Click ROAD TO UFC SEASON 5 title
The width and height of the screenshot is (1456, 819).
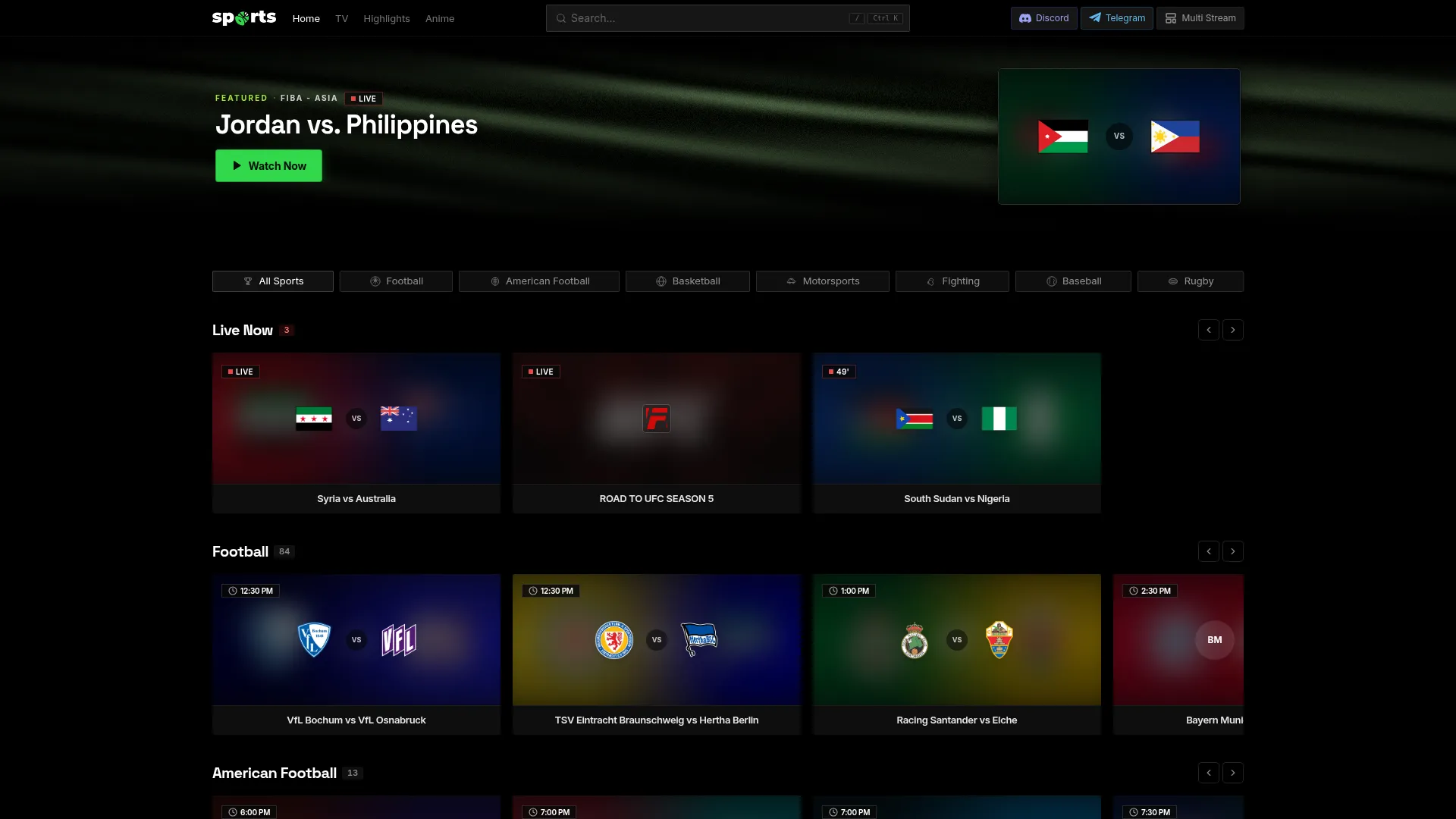point(657,499)
